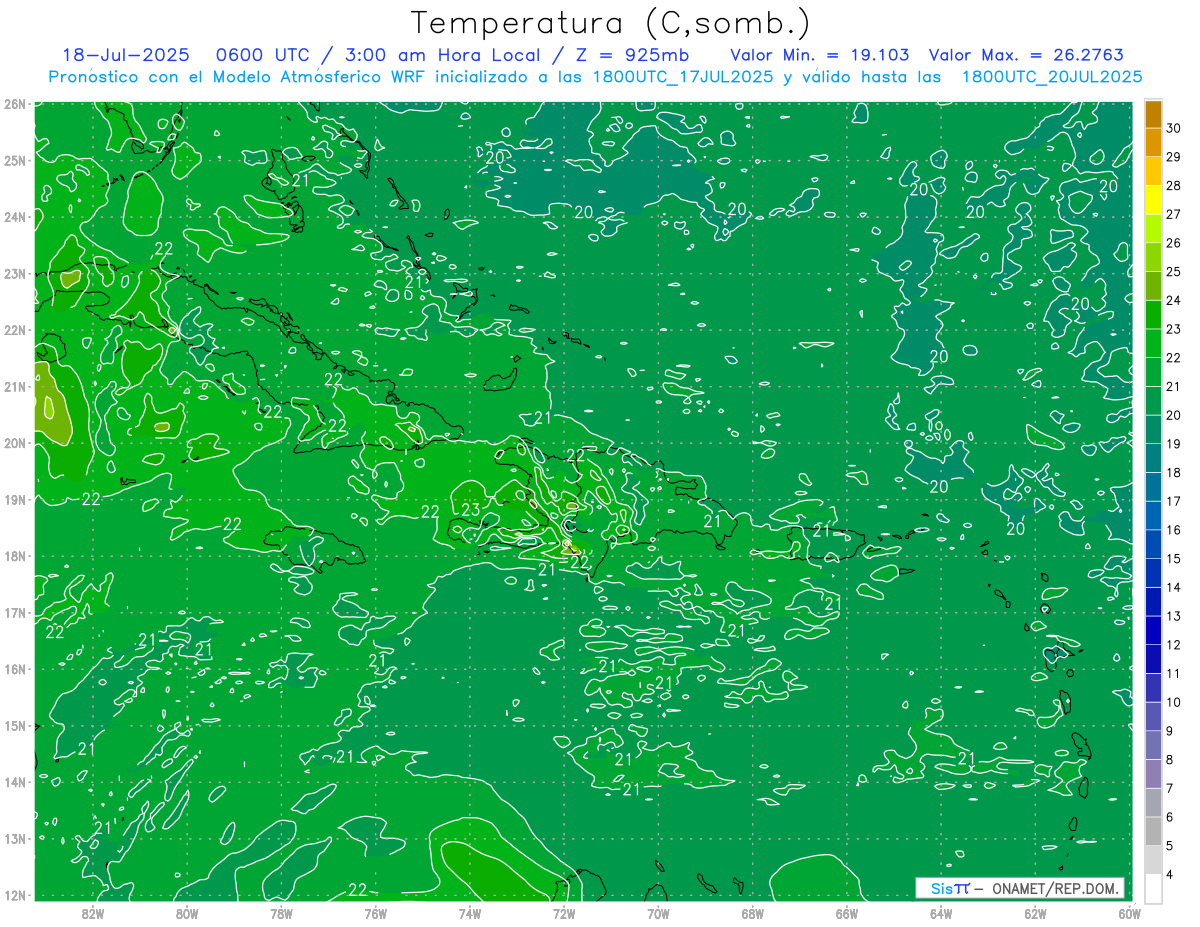The image size is (1200, 927).
Task: Click the "82W" longitude label
Action: [x=92, y=914]
